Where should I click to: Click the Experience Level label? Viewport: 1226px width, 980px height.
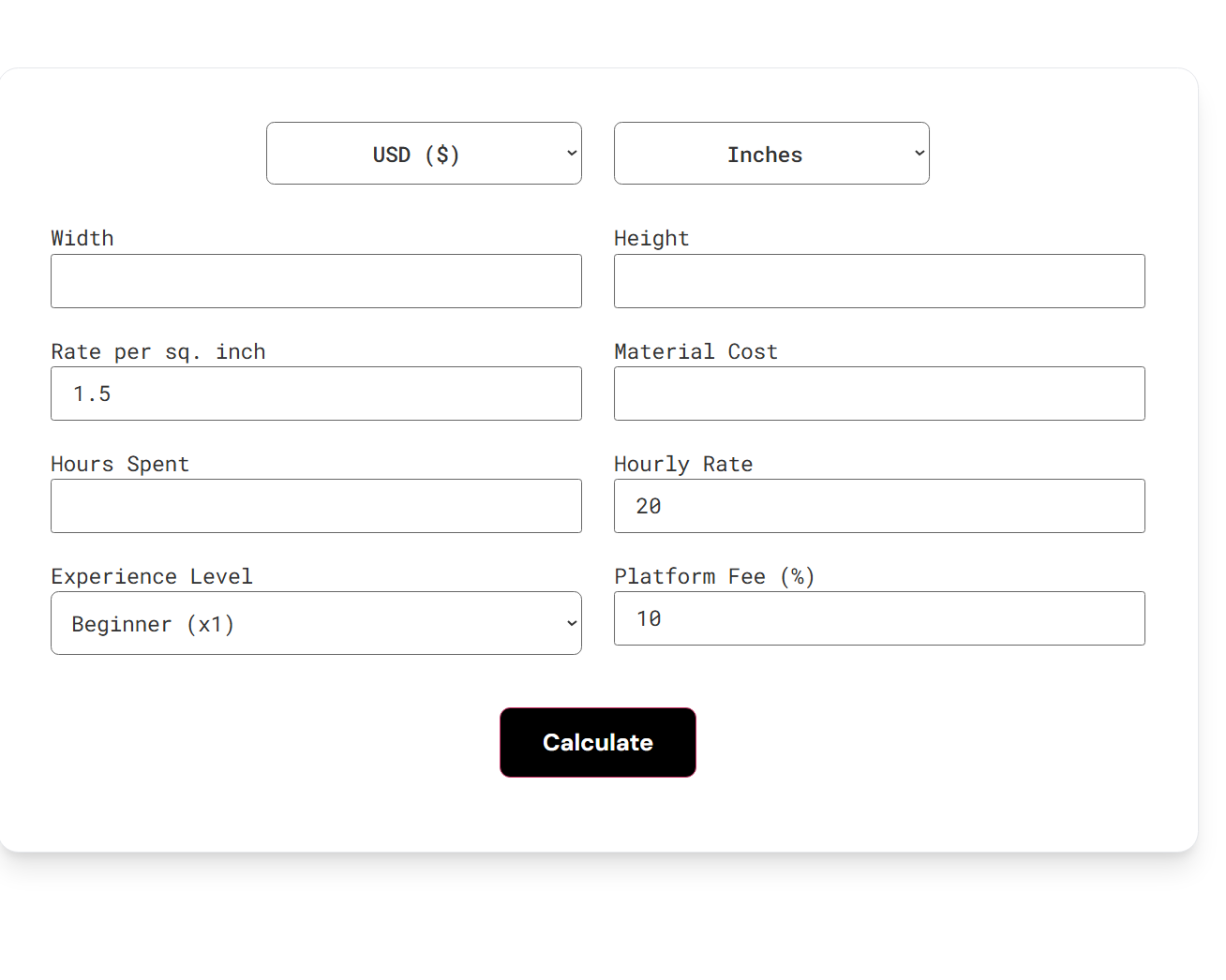pyautogui.click(x=152, y=577)
